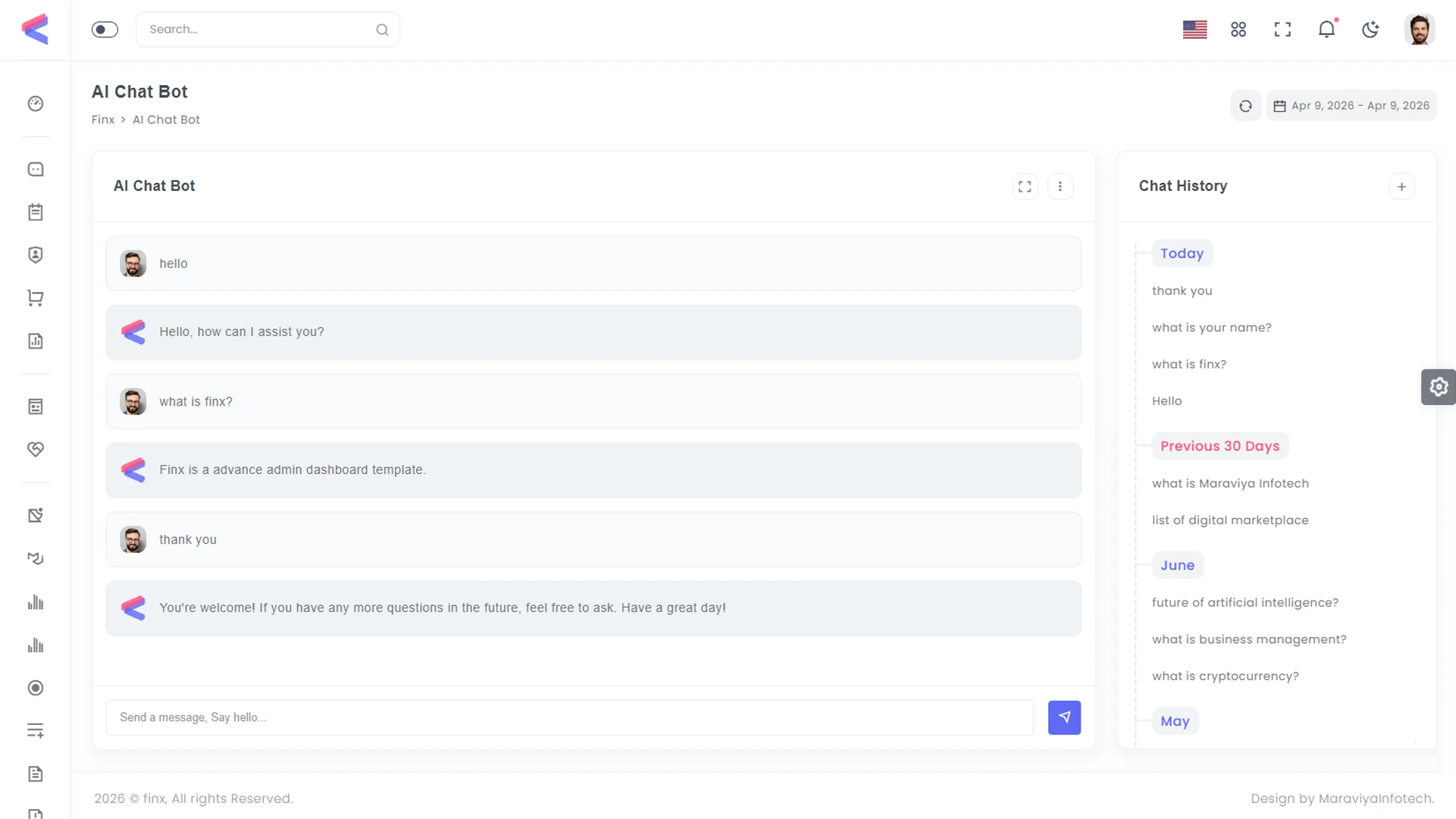Open the edit note icon in sidebar
The image size is (1456, 819).
(x=36, y=516)
